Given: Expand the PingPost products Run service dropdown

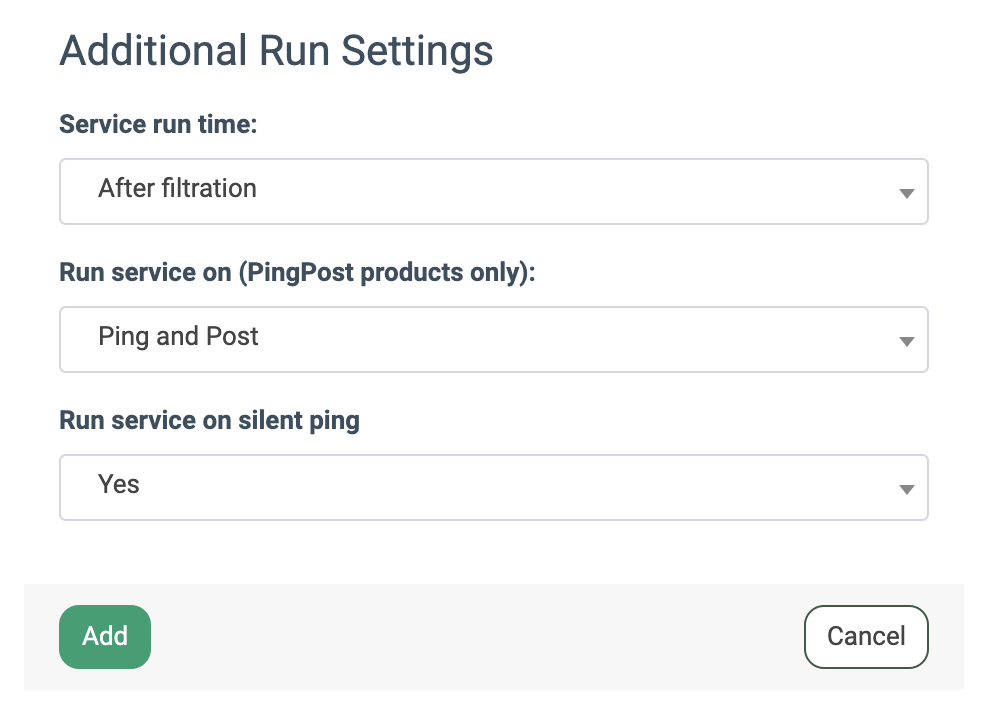Looking at the screenshot, I should (x=493, y=339).
